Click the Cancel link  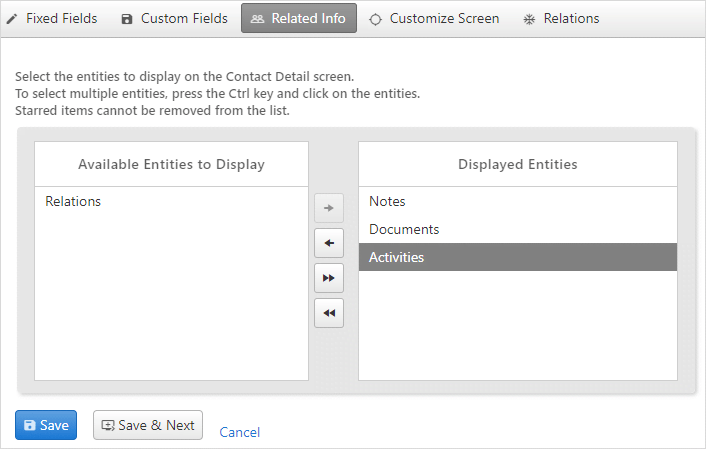pos(240,432)
